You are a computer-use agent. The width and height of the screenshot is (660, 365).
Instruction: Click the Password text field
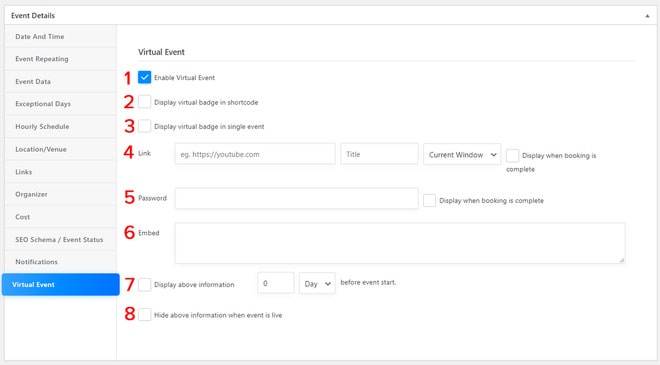[296, 198]
